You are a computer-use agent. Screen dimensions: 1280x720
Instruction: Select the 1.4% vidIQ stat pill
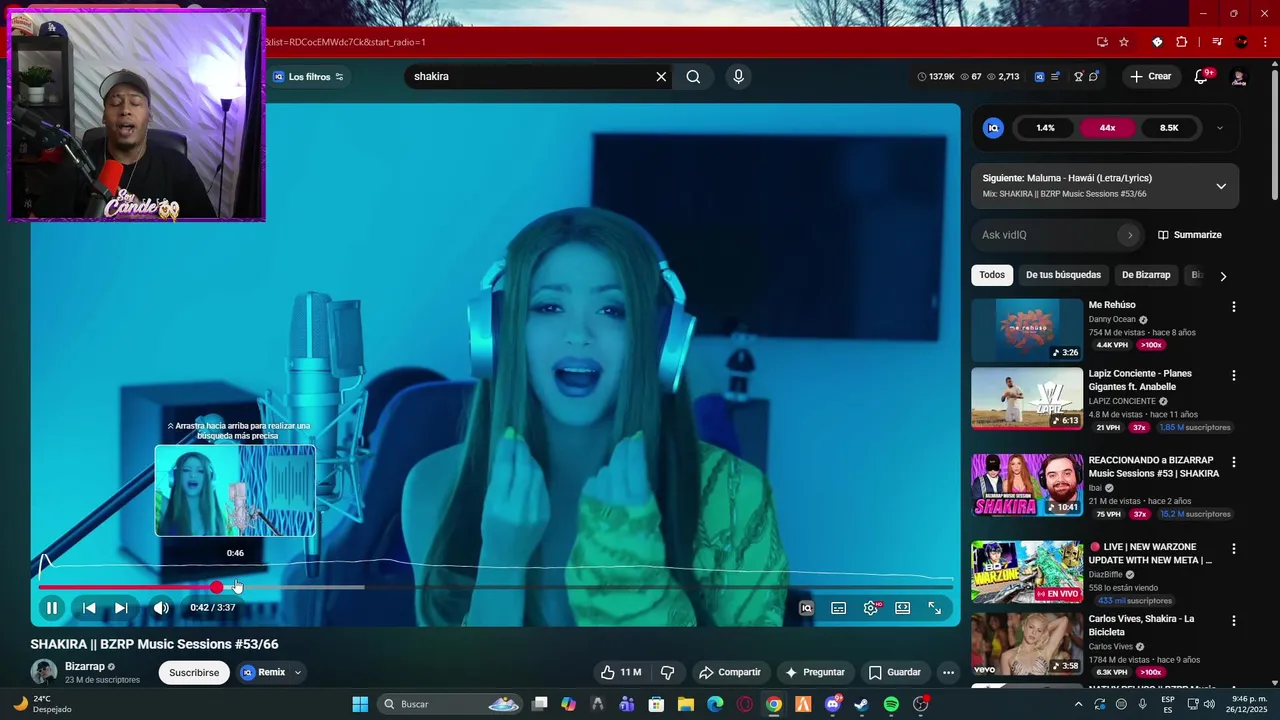tap(1045, 128)
